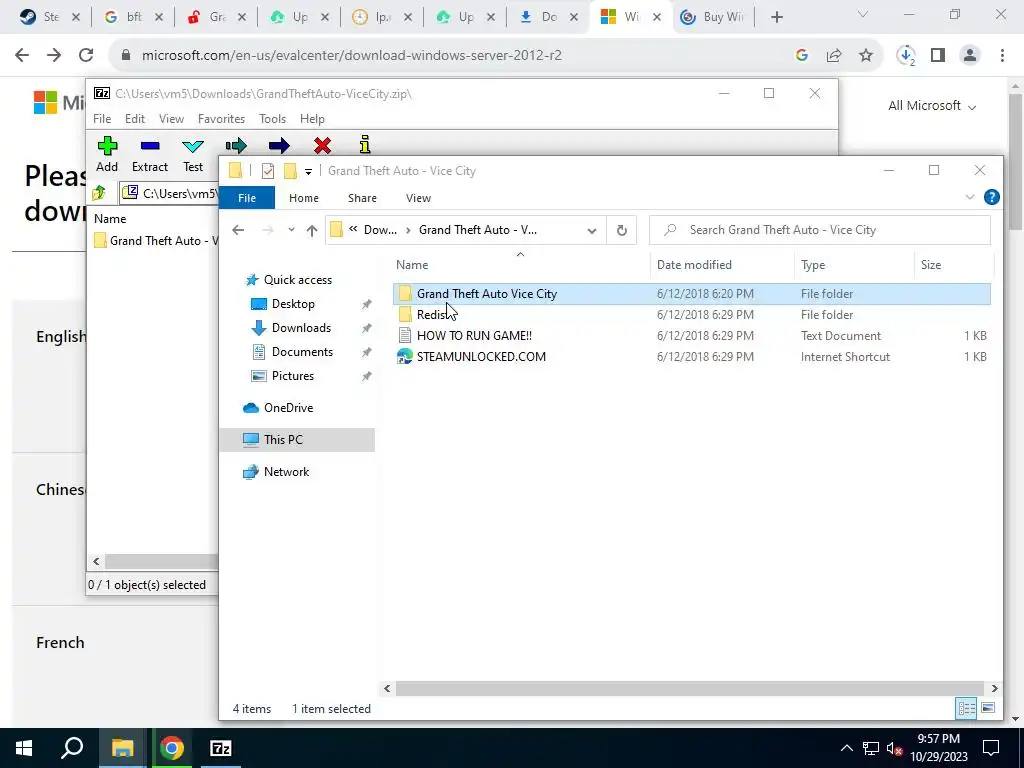The width and height of the screenshot is (1024, 768).
Task: Click Explorer up-directory arrow
Action: click(x=312, y=230)
